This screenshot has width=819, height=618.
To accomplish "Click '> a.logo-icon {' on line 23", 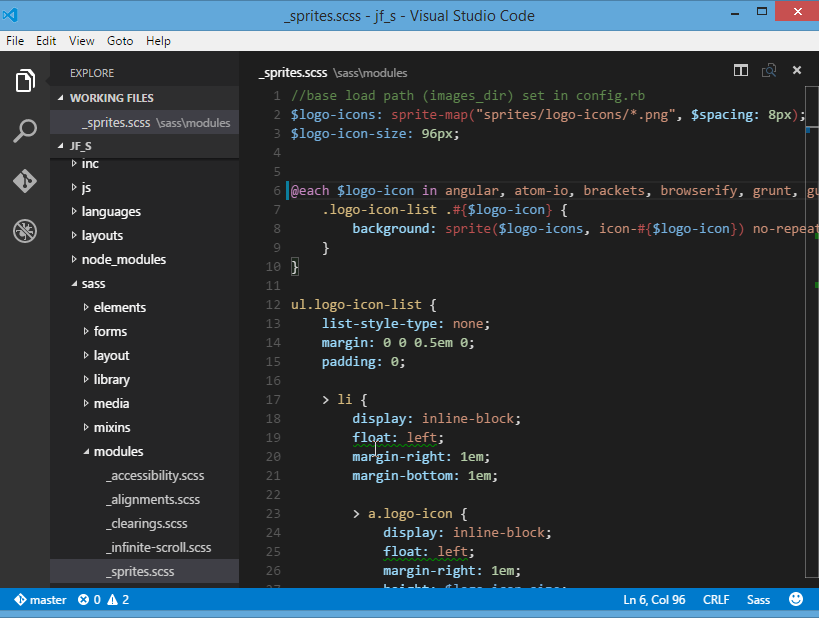I will (x=410, y=514).
